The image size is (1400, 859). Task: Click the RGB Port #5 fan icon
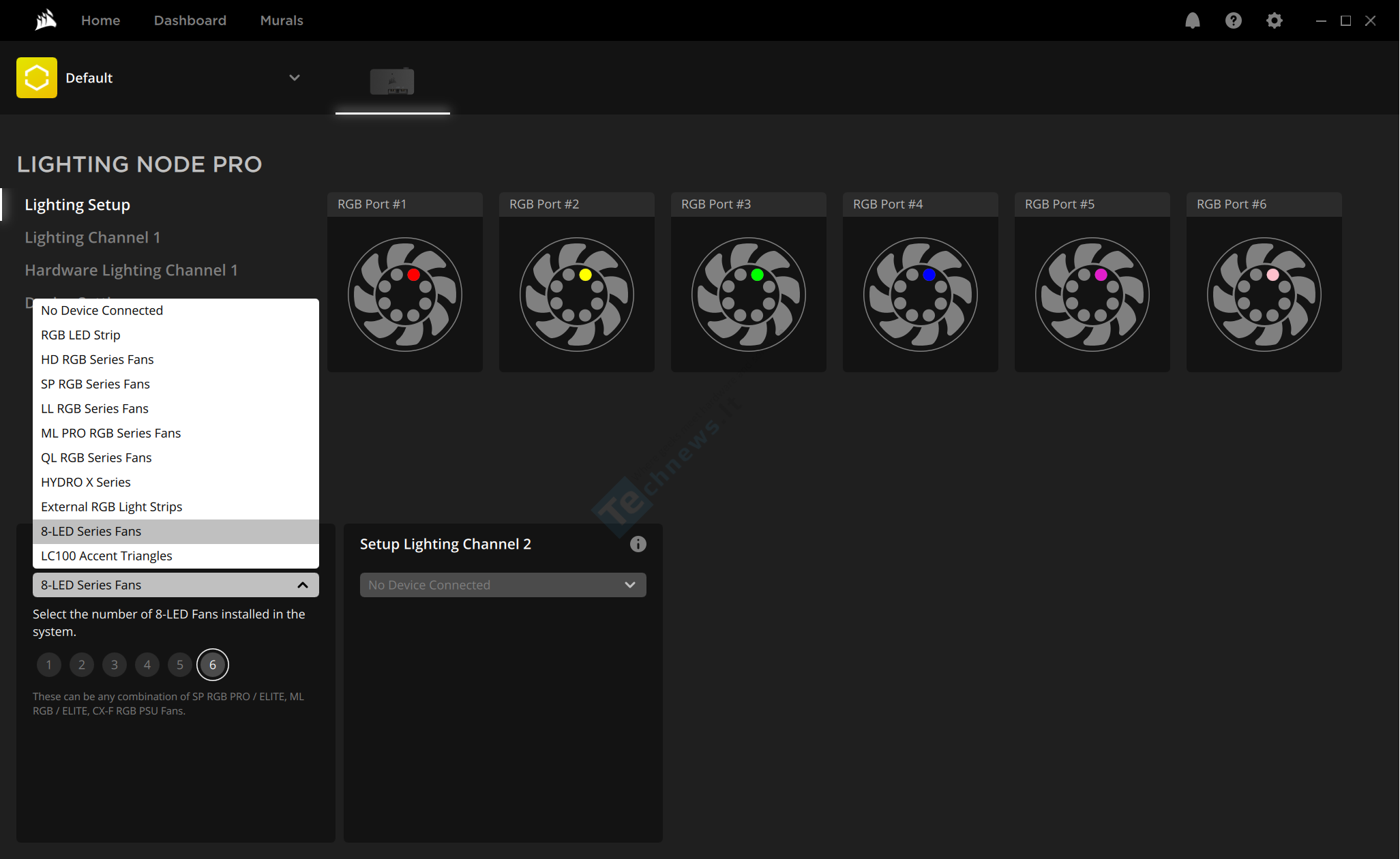click(1092, 295)
